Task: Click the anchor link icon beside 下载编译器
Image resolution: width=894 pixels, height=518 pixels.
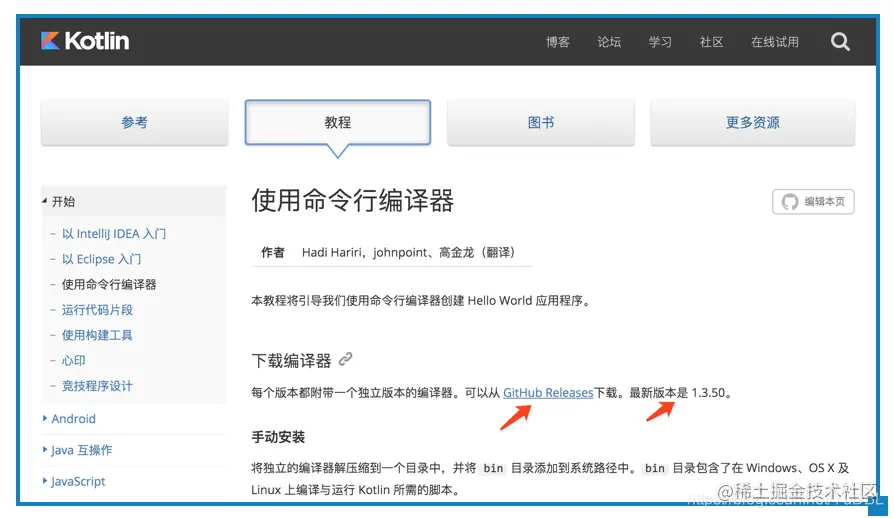Action: (x=346, y=360)
